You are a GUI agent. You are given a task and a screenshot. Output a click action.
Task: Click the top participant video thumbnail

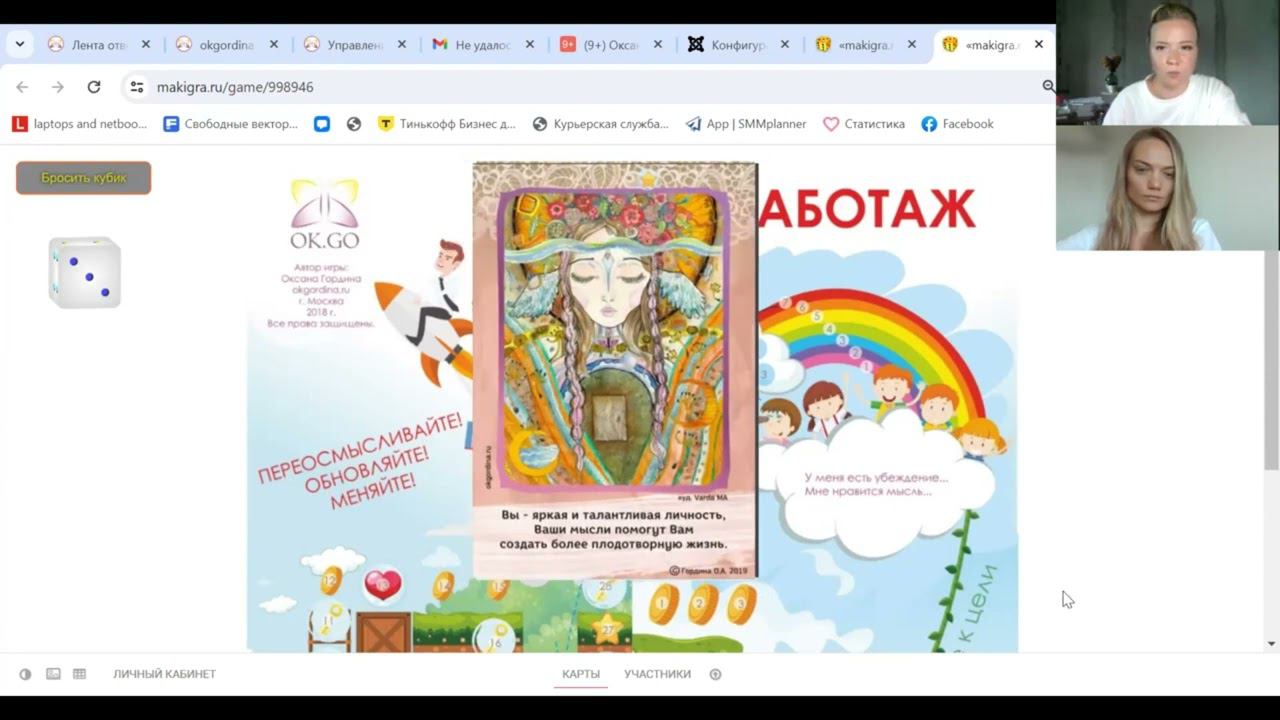tap(1168, 62)
